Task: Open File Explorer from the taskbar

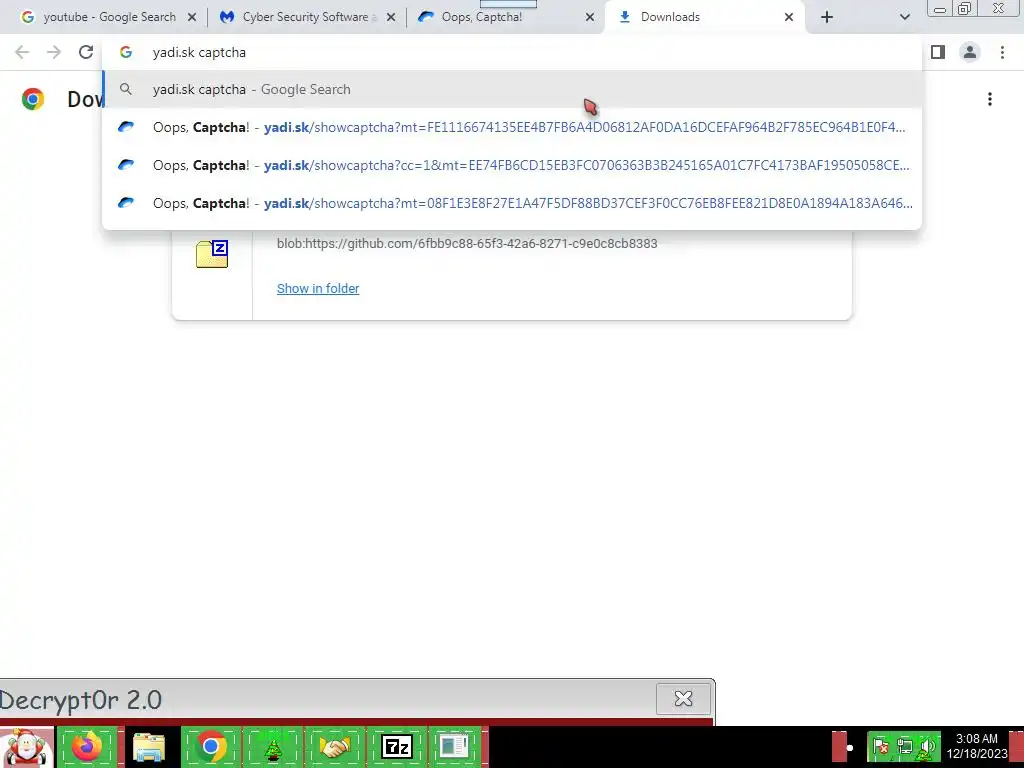Action: point(149,747)
